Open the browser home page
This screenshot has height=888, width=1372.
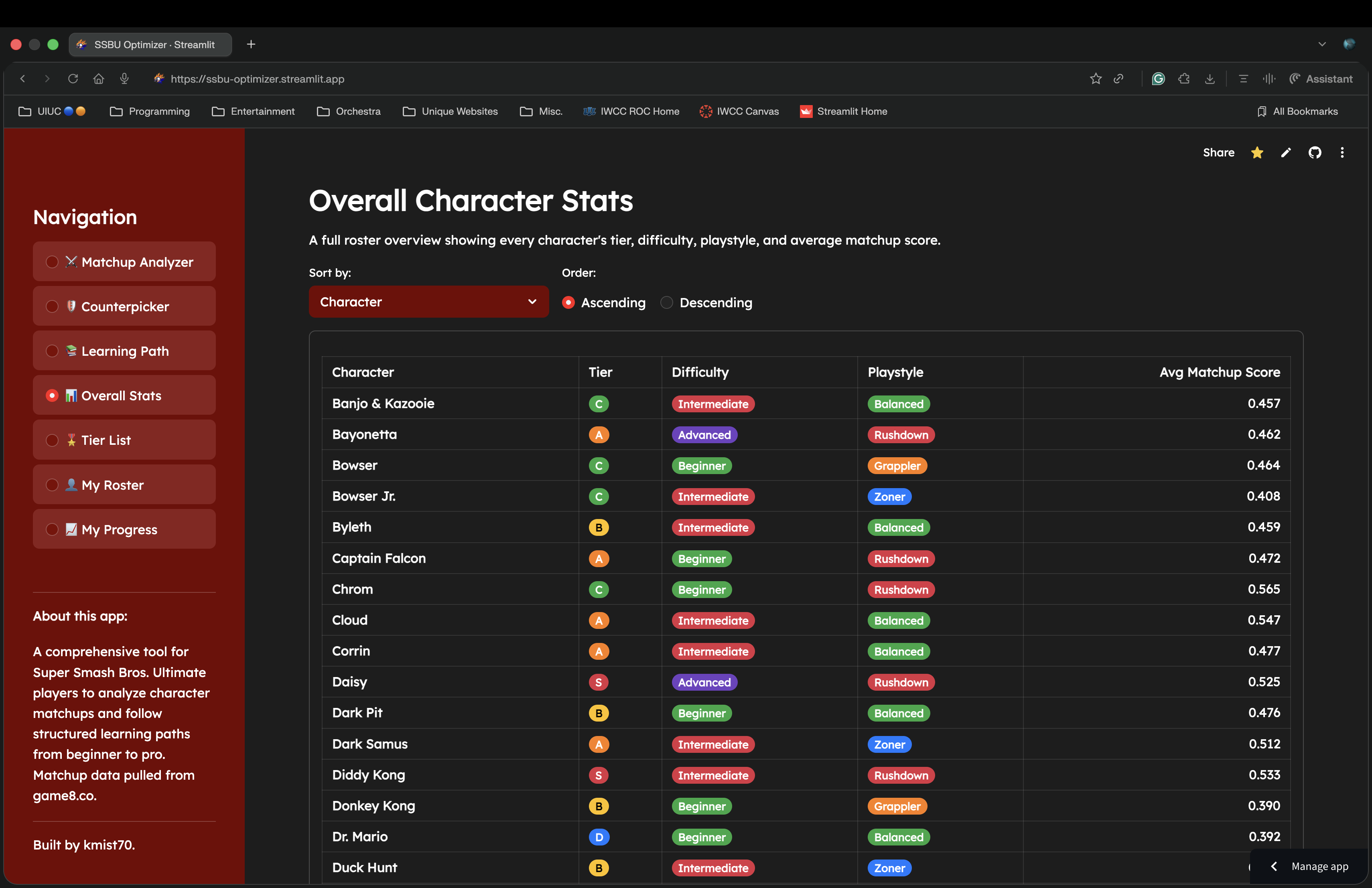coord(99,79)
